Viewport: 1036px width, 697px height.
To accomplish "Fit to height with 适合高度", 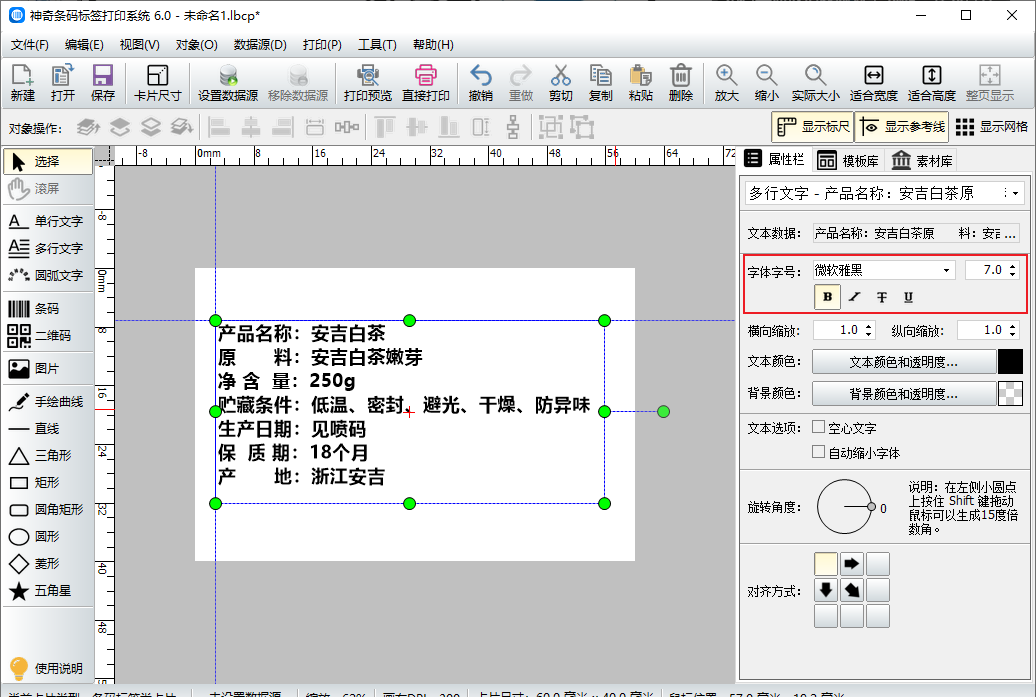I will pos(932,83).
